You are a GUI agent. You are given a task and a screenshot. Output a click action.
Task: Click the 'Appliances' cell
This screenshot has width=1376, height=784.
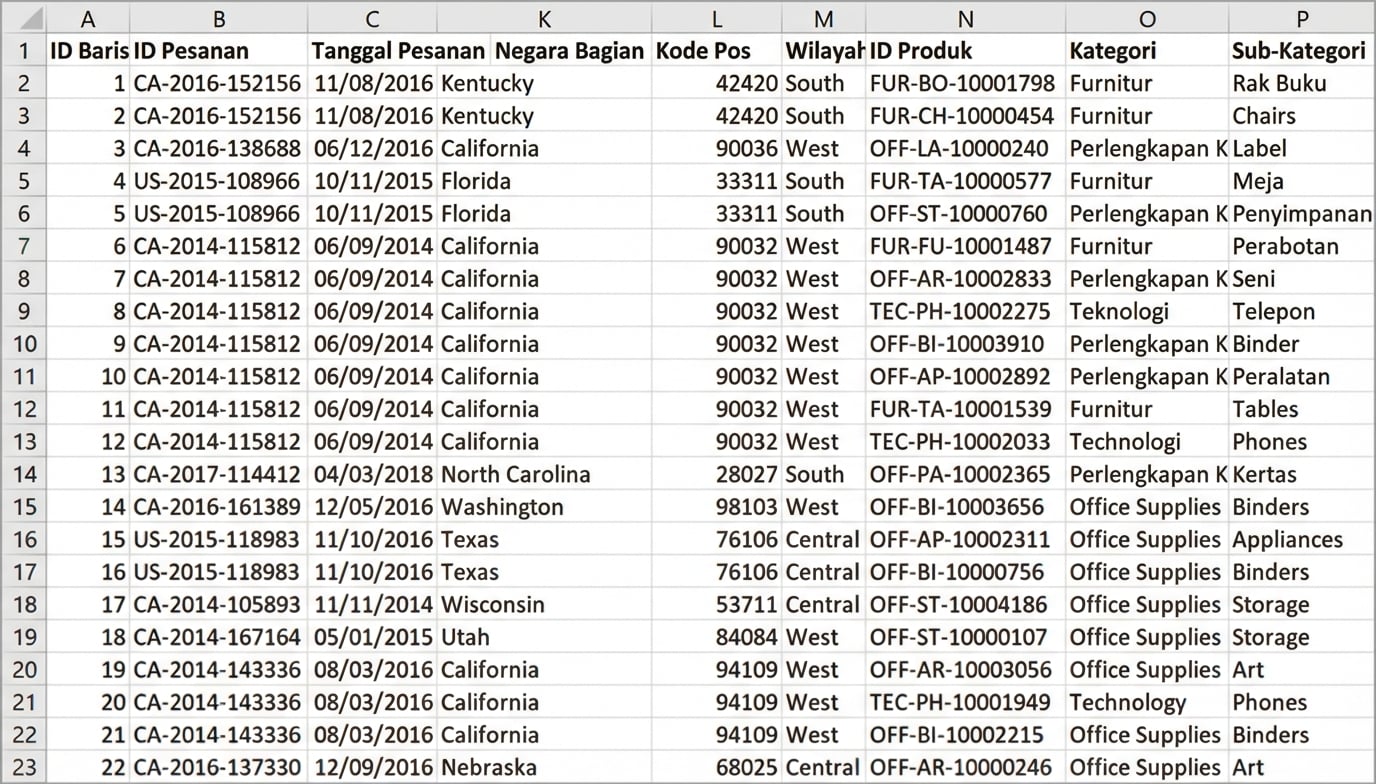pyautogui.click(x=1287, y=539)
